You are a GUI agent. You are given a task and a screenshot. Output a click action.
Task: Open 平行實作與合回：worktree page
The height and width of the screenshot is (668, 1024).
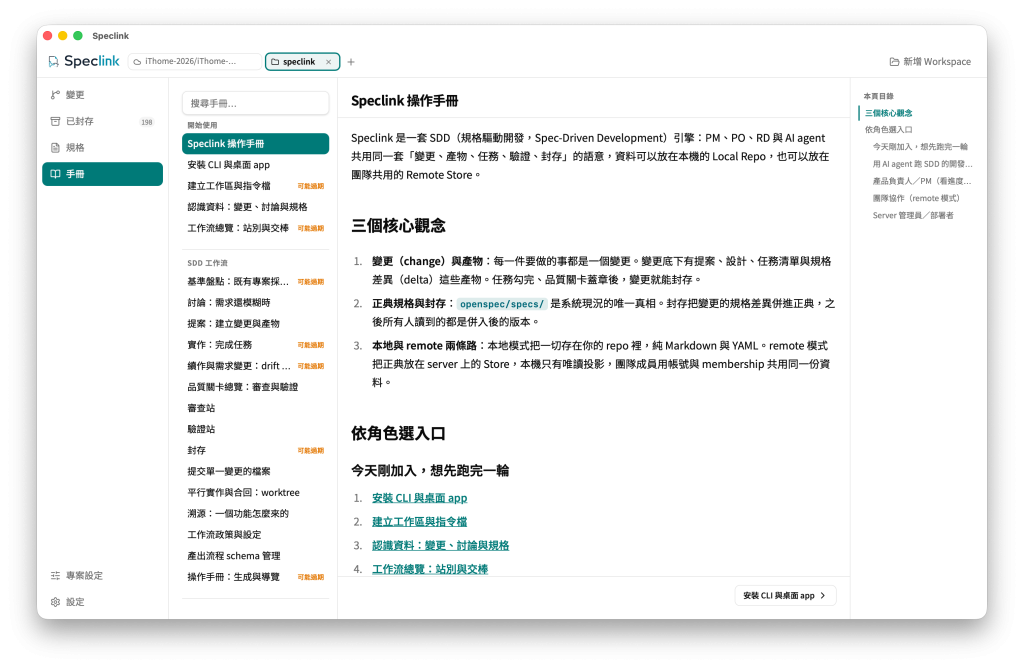click(x=255, y=492)
